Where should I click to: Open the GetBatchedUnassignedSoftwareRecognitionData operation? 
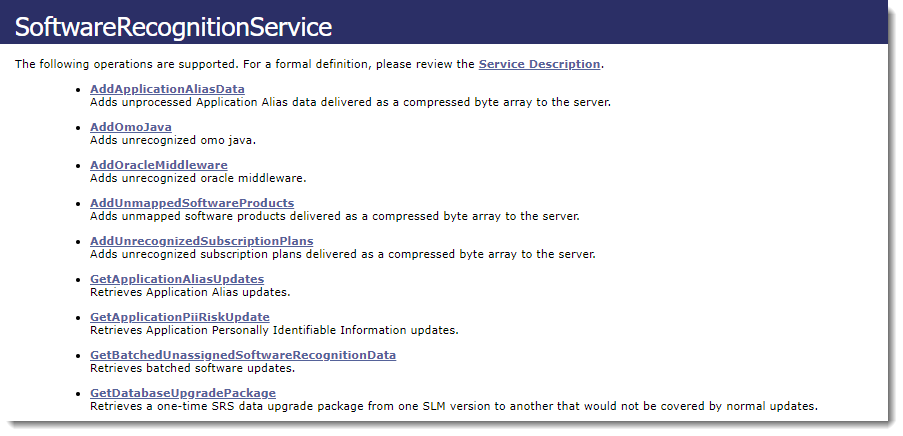click(x=242, y=355)
